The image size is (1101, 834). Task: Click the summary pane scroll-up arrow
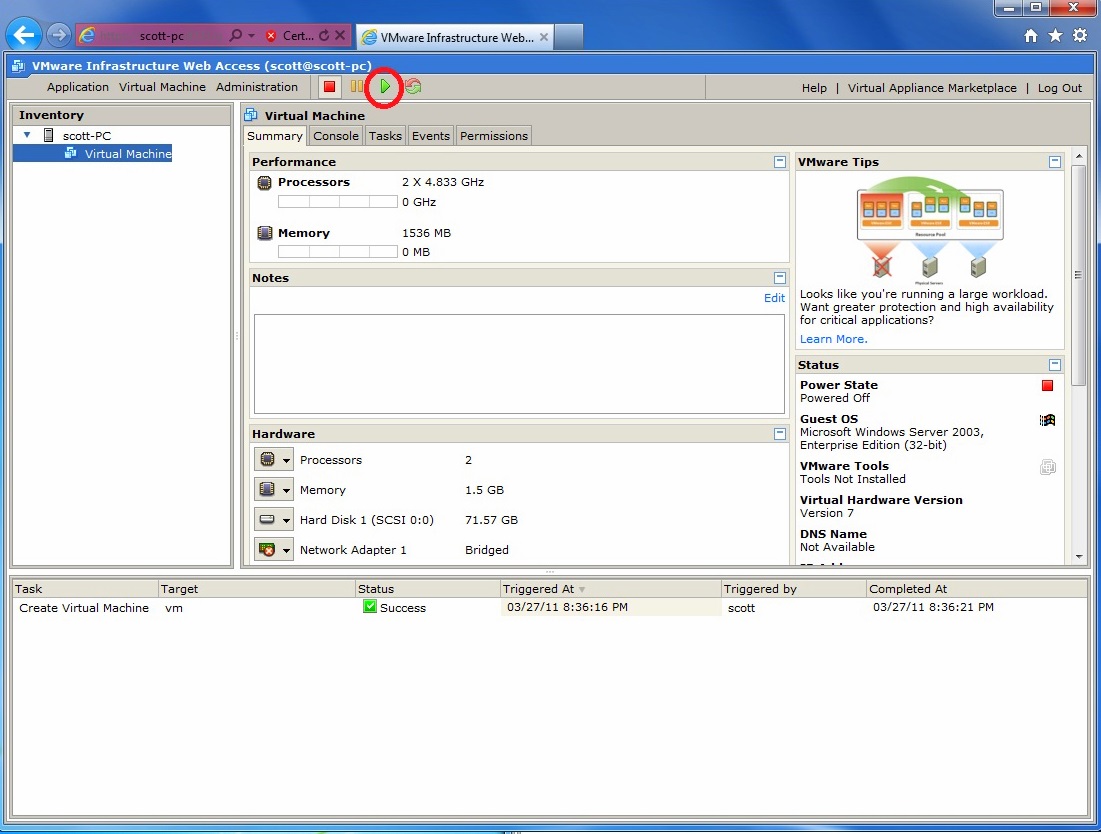point(1079,156)
